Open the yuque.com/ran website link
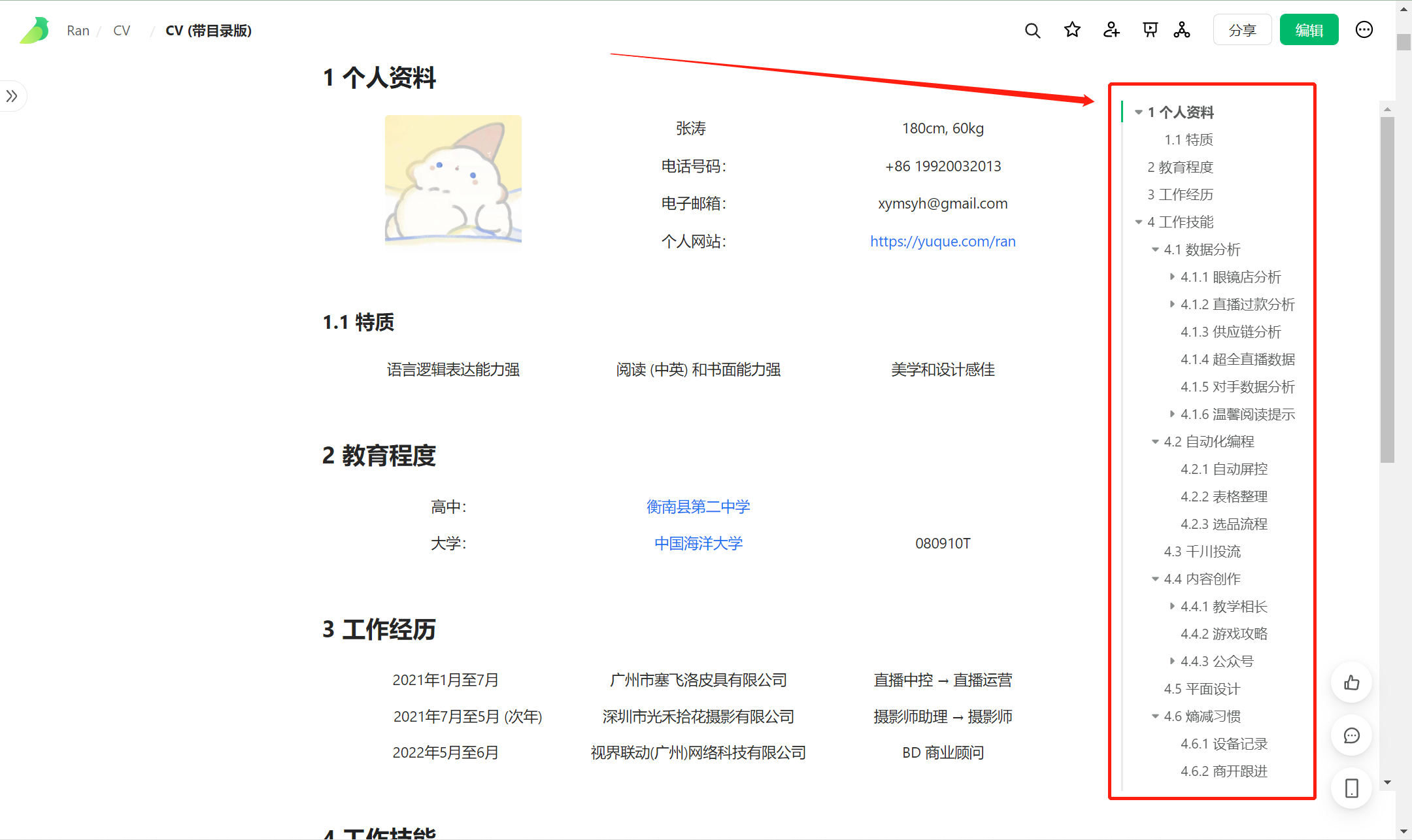The image size is (1412, 840). pyautogui.click(x=943, y=241)
